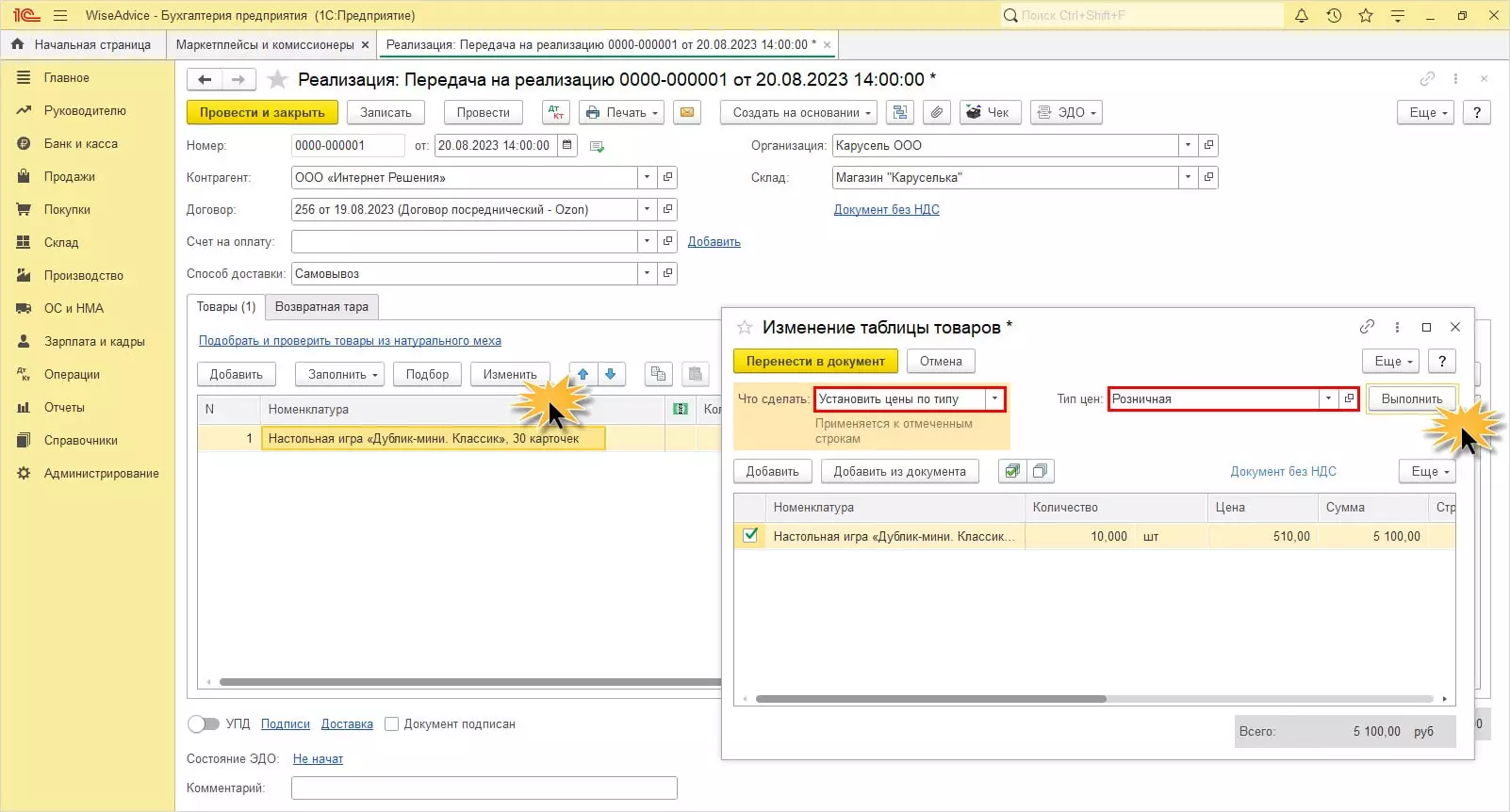
Task: Enable the Документ подписан checkbox
Action: (x=392, y=723)
